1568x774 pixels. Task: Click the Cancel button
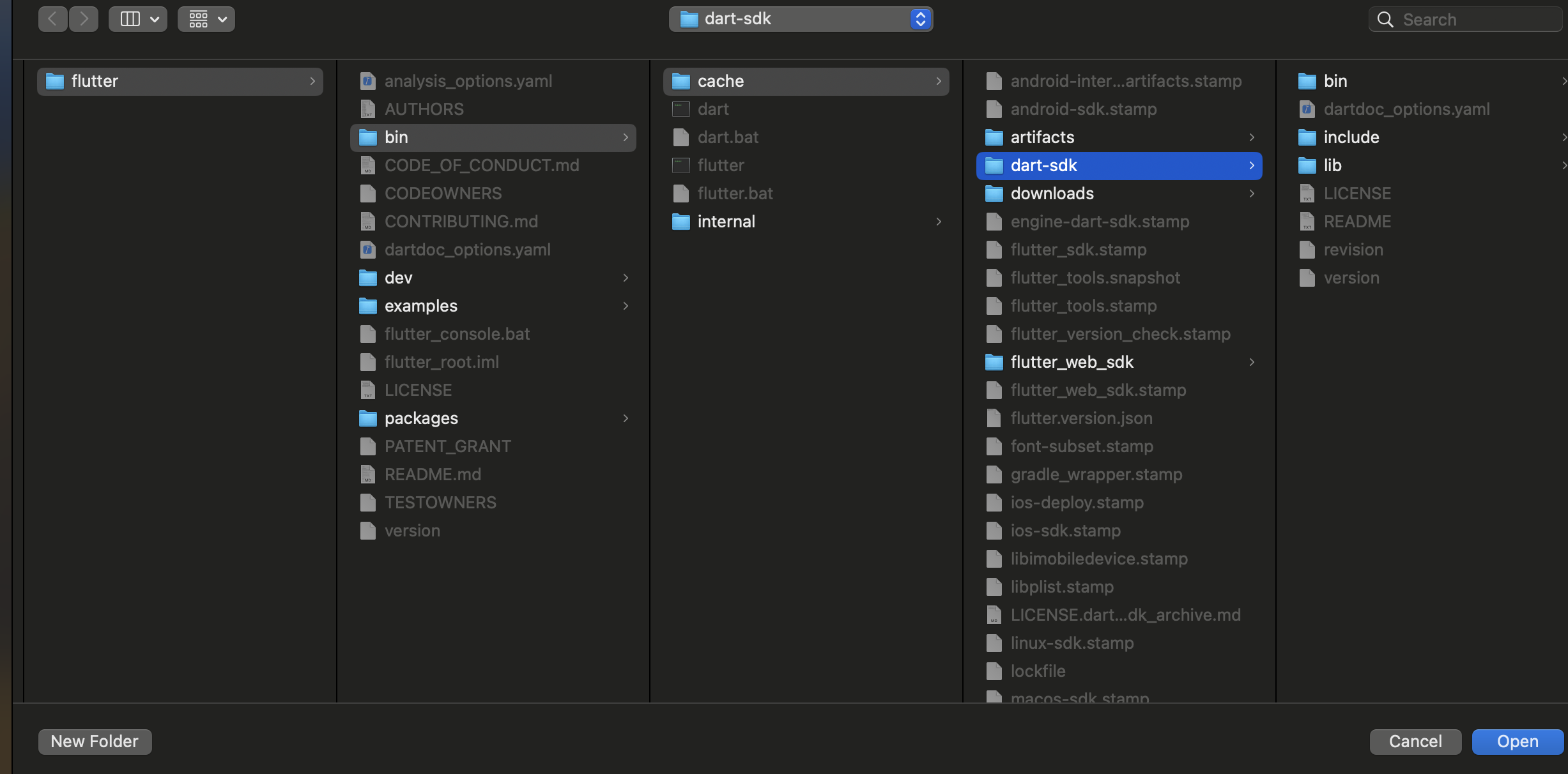(x=1415, y=741)
